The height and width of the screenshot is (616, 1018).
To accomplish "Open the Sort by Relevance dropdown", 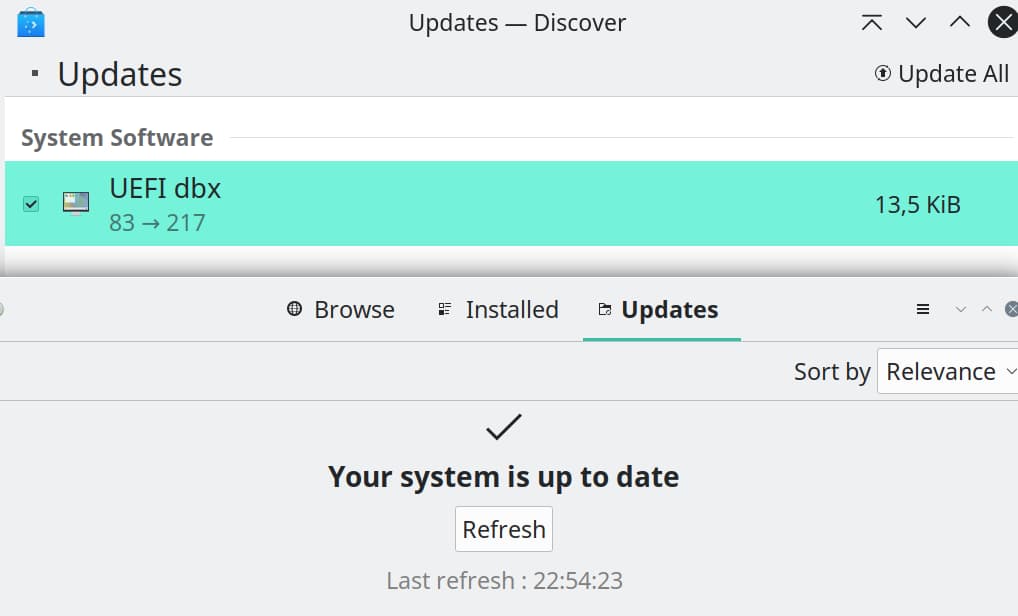I will [947, 371].
